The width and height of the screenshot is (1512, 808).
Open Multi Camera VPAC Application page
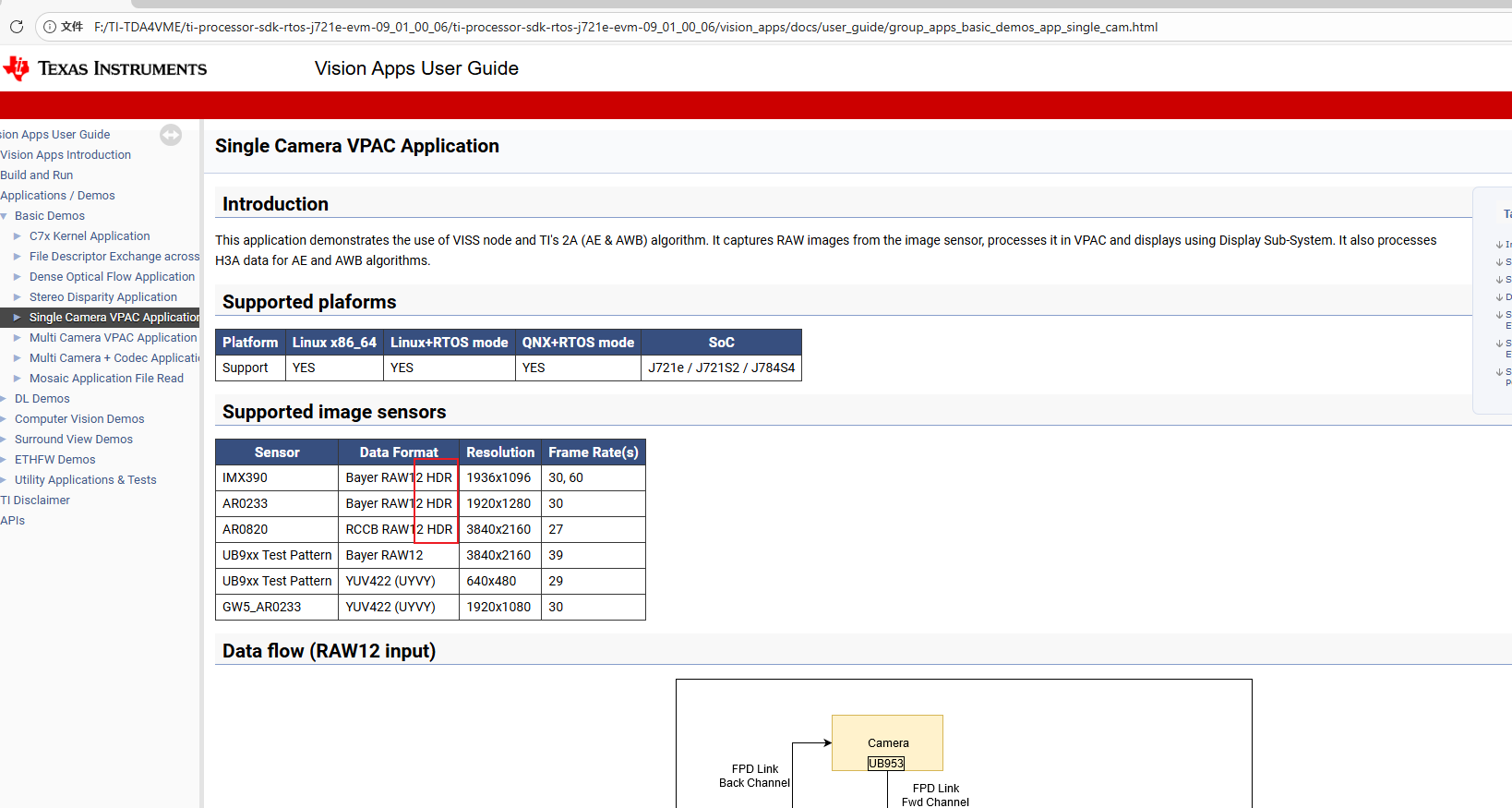click(114, 338)
